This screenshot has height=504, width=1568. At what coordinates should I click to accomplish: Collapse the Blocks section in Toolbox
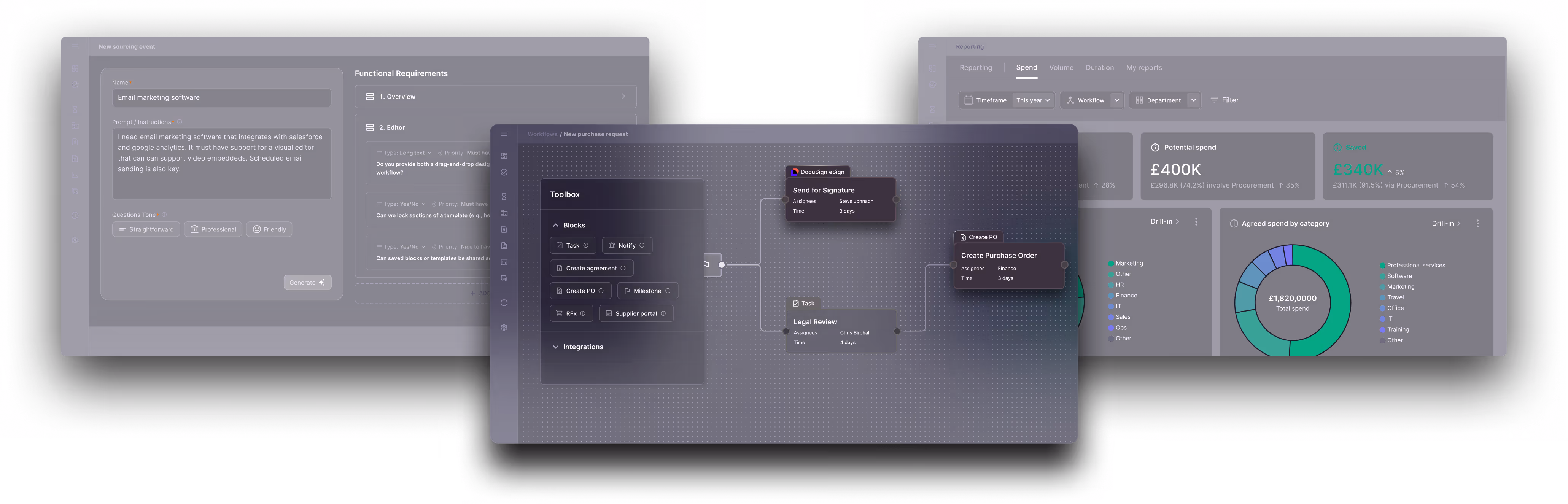click(x=556, y=225)
